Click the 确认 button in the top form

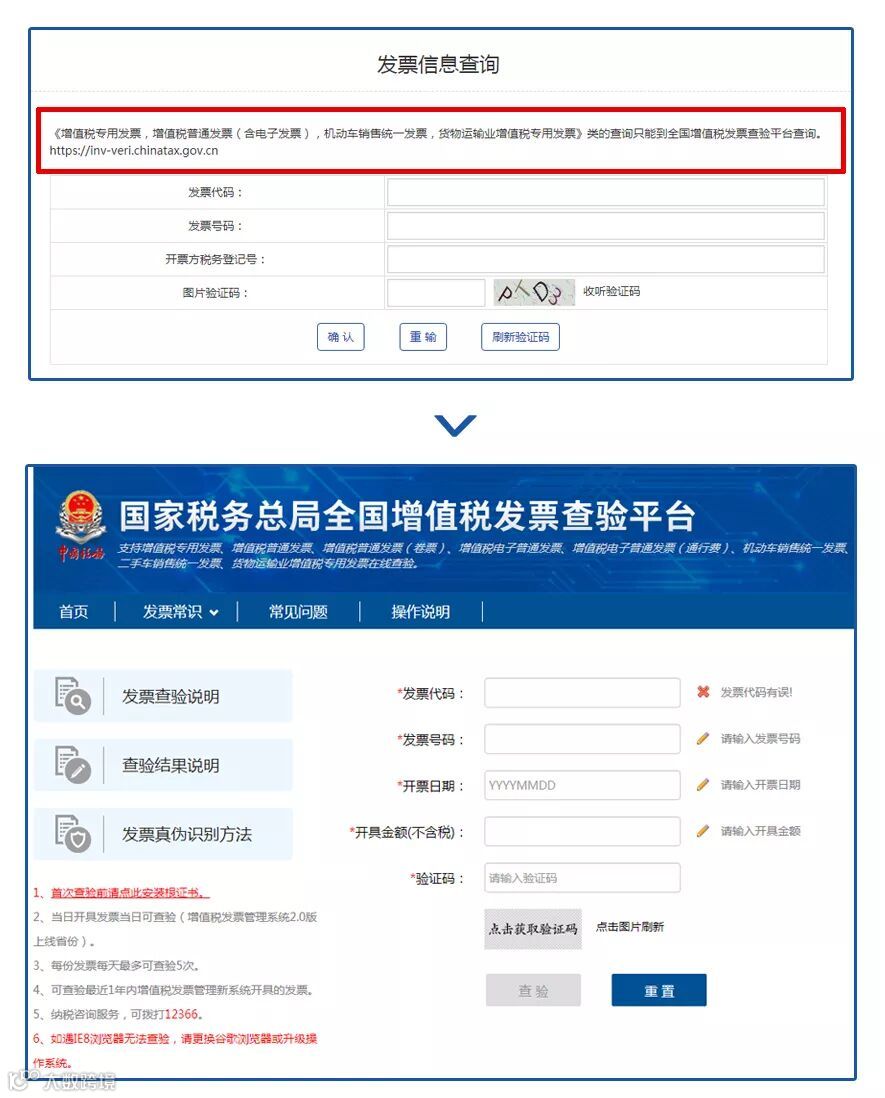[341, 337]
